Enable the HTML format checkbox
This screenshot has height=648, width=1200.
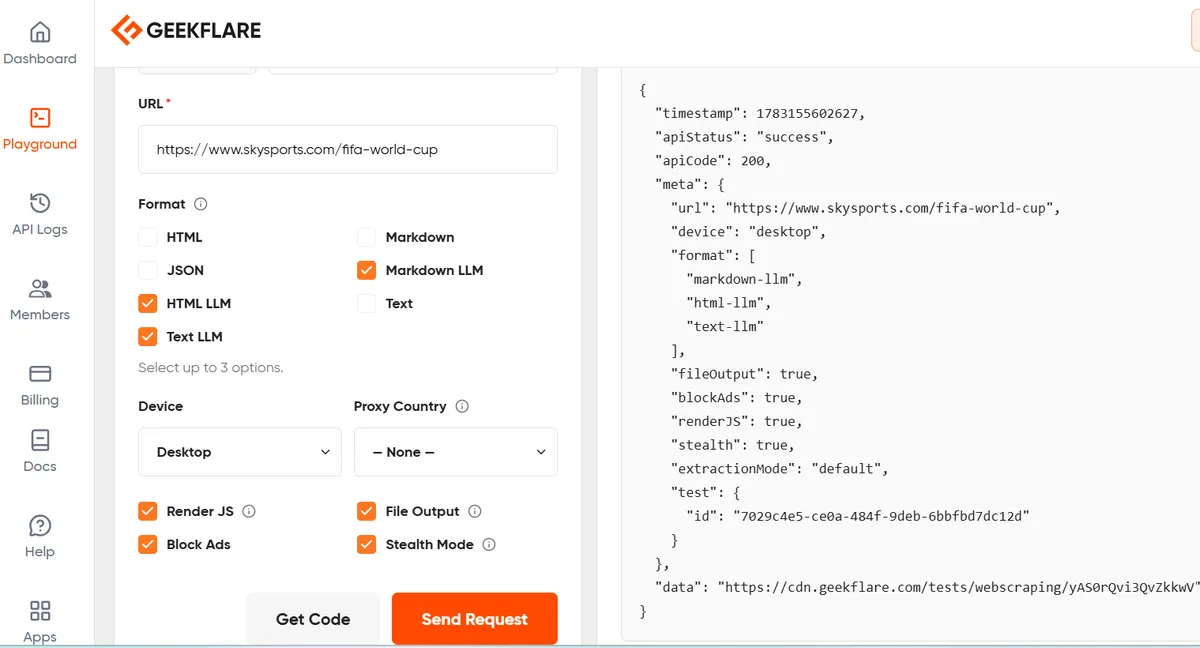[x=148, y=237]
